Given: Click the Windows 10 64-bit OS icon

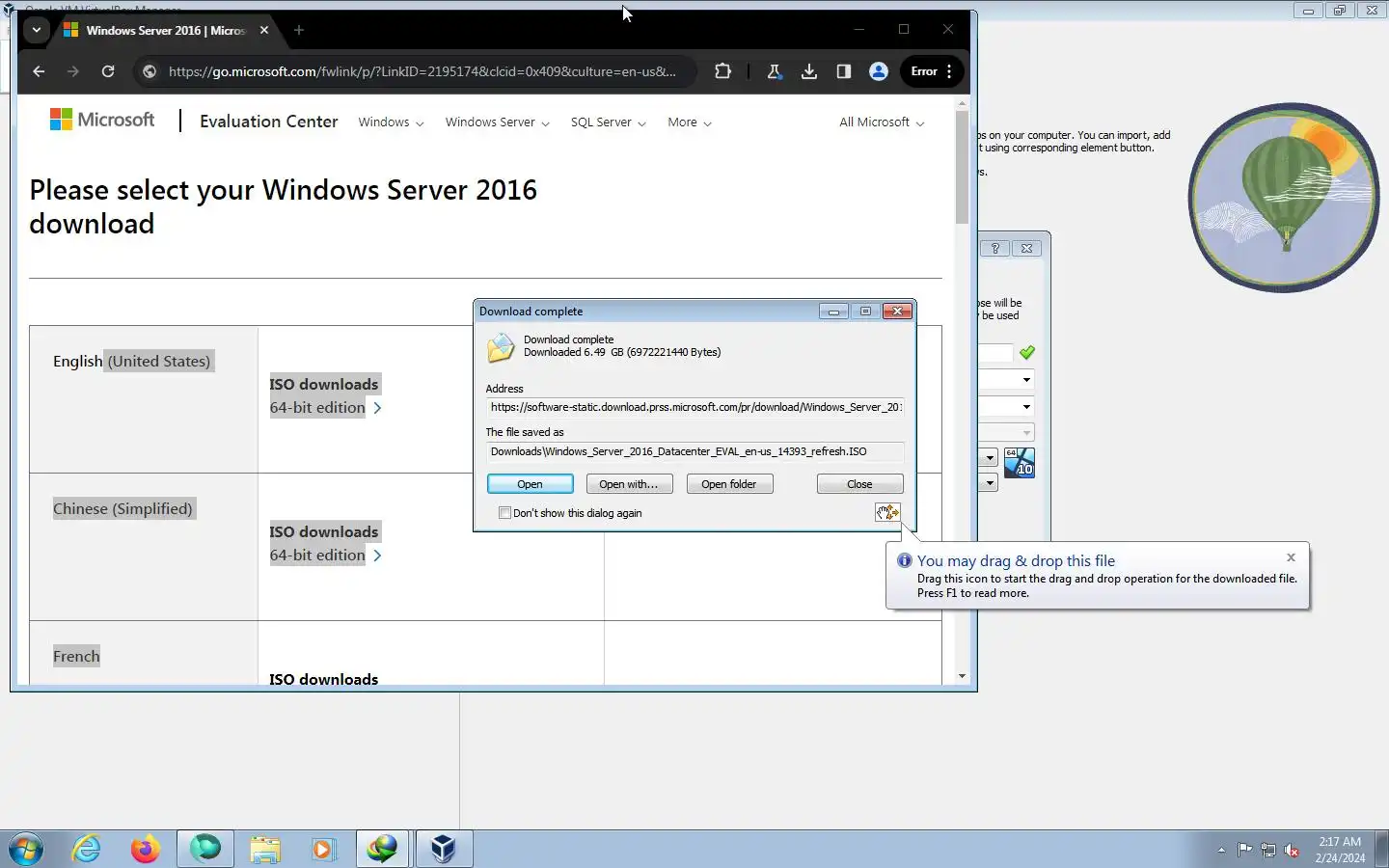Looking at the screenshot, I should (x=1020, y=462).
